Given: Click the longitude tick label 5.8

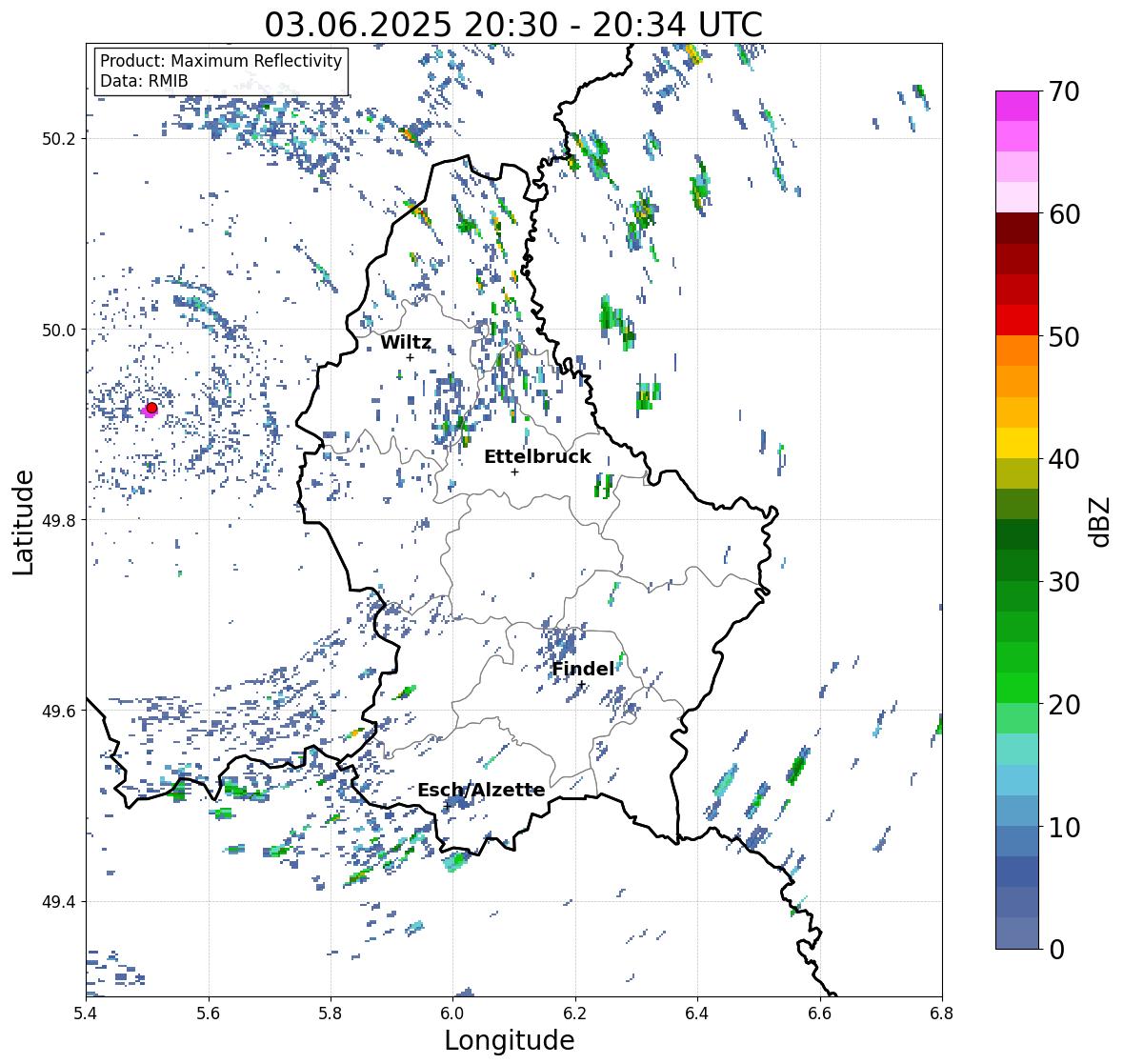Looking at the screenshot, I should [331, 1013].
